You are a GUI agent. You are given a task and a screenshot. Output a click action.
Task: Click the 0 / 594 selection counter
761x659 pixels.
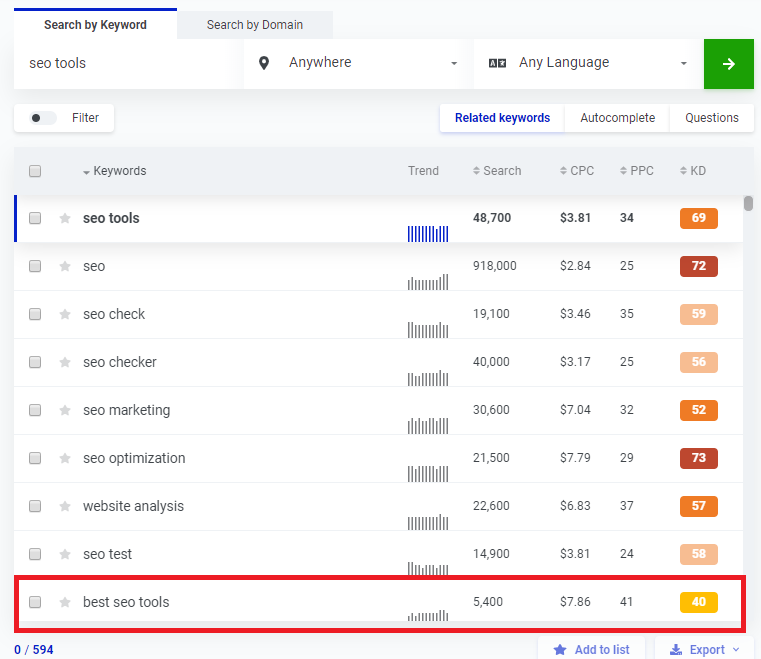click(x=33, y=650)
